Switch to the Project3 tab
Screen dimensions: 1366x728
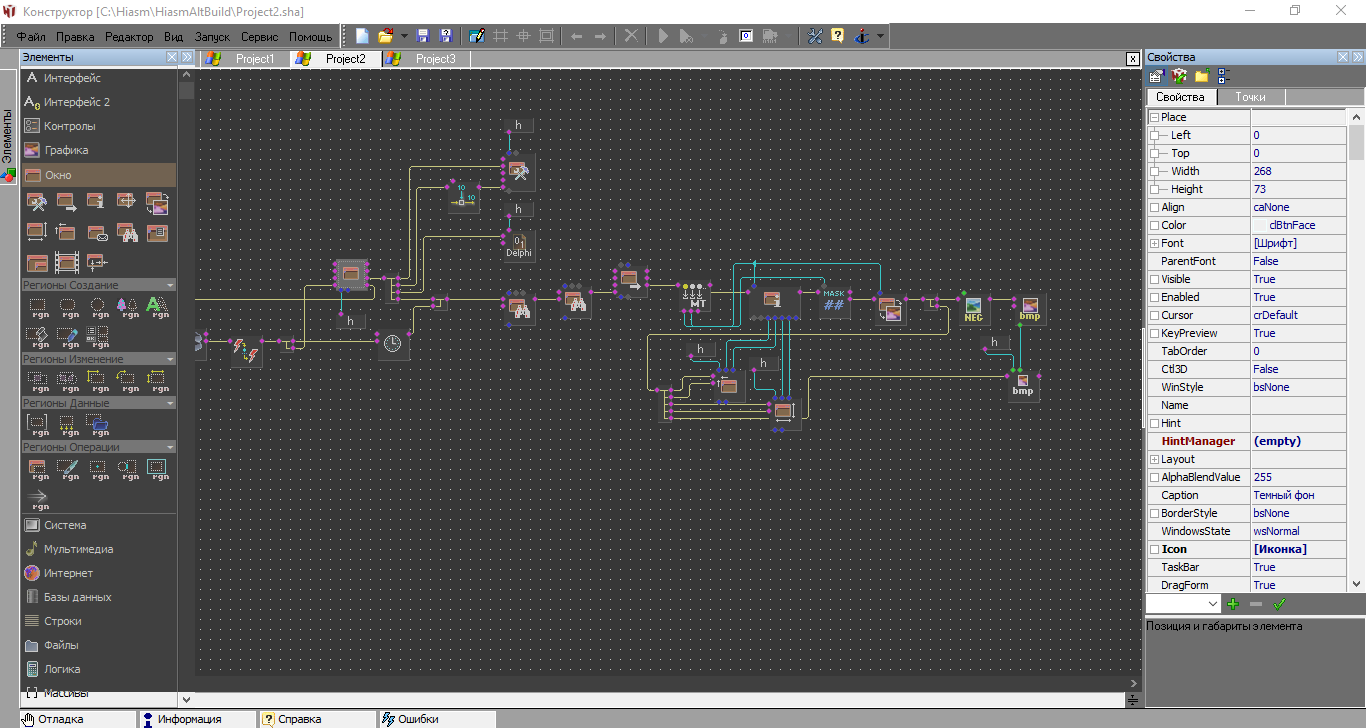click(x=425, y=59)
